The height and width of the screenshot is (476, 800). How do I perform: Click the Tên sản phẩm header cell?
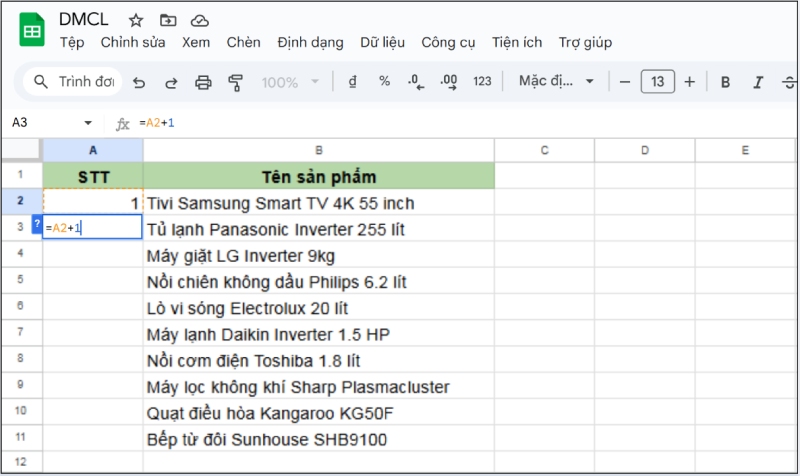click(319, 176)
